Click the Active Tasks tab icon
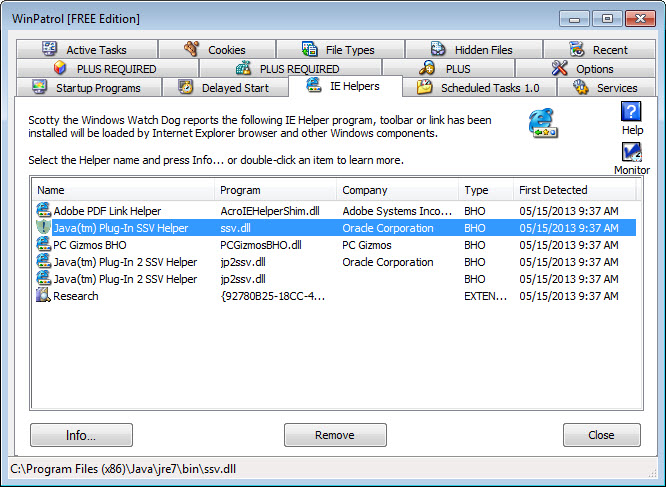 click(x=49, y=49)
